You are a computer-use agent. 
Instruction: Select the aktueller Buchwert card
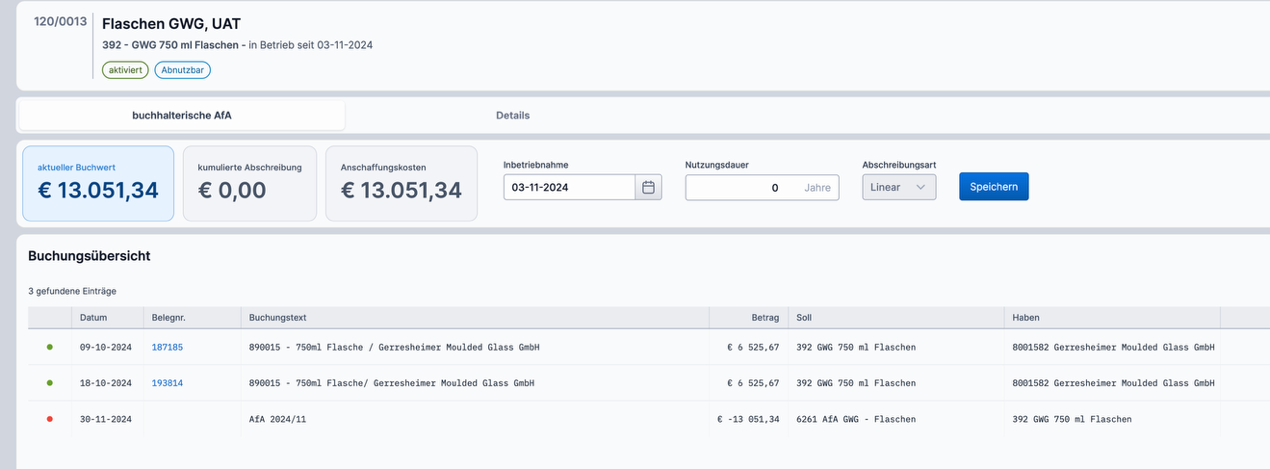point(98,183)
